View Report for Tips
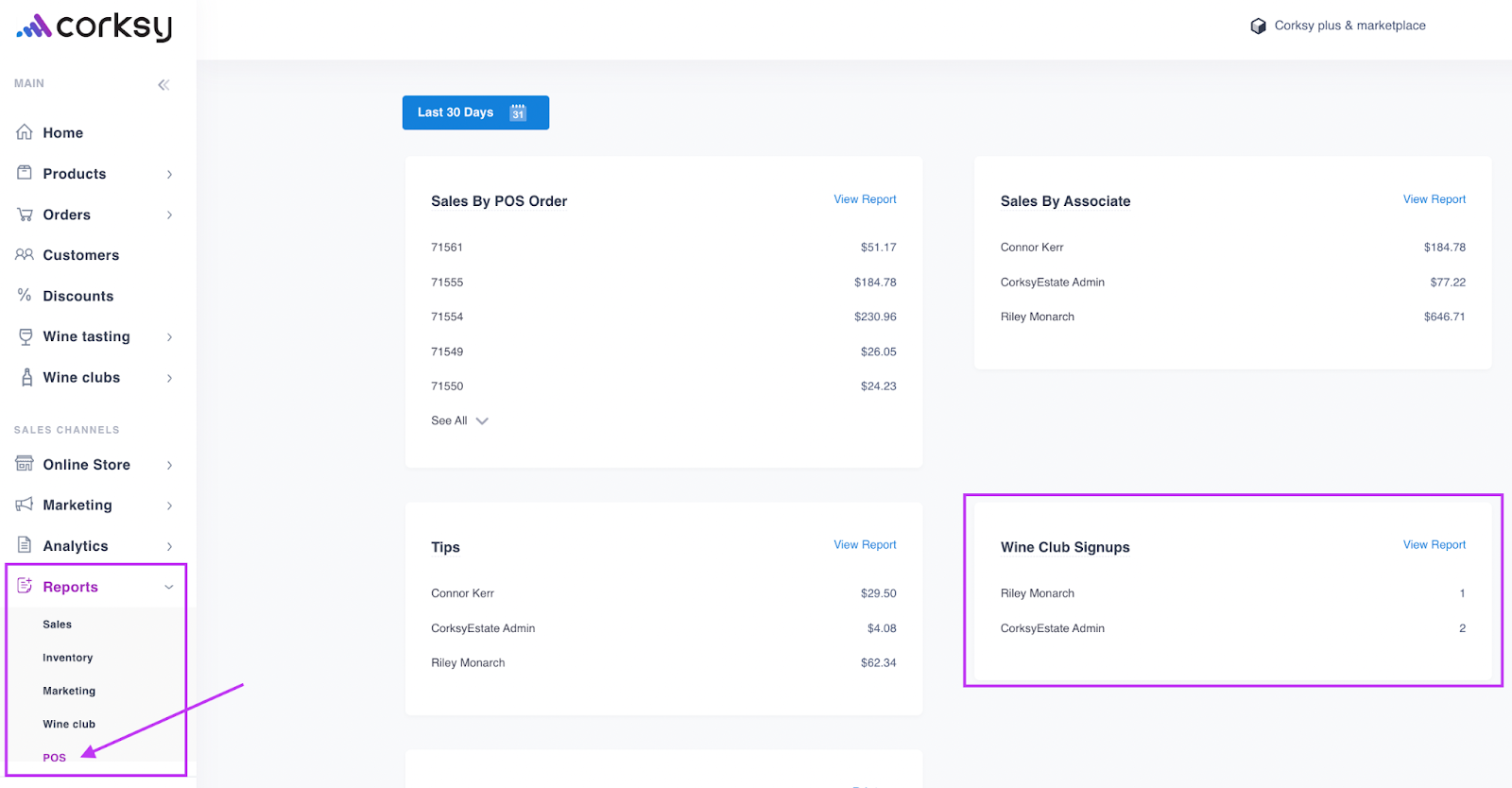 click(865, 545)
